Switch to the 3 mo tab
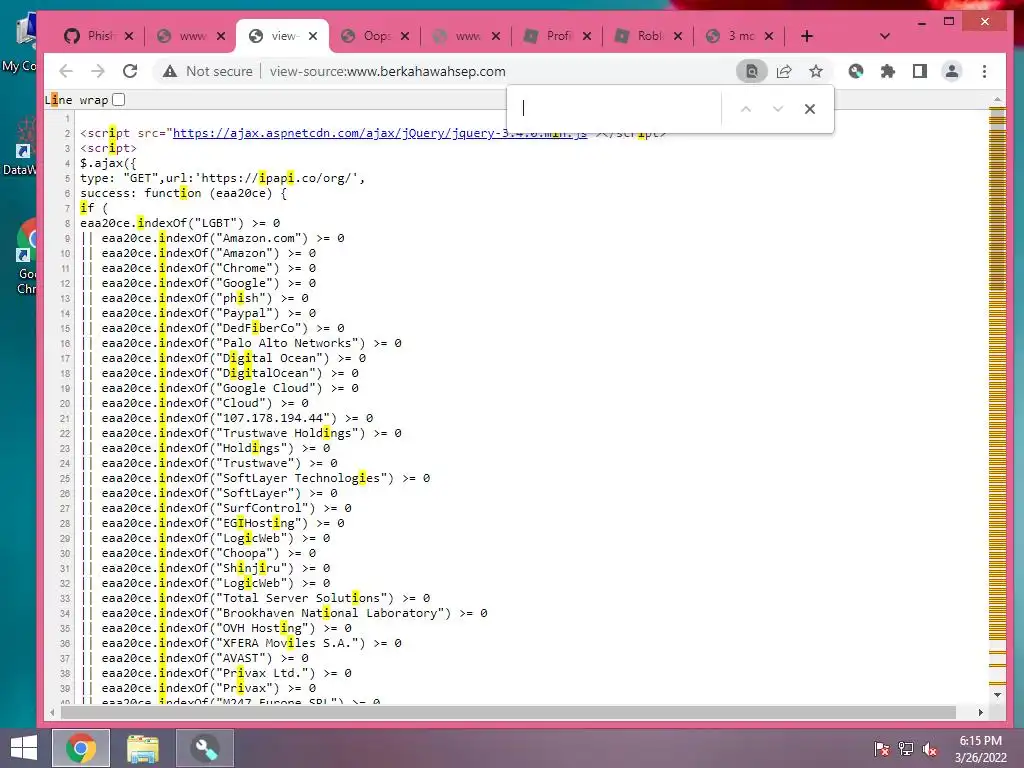The width and height of the screenshot is (1024, 768). point(731,36)
